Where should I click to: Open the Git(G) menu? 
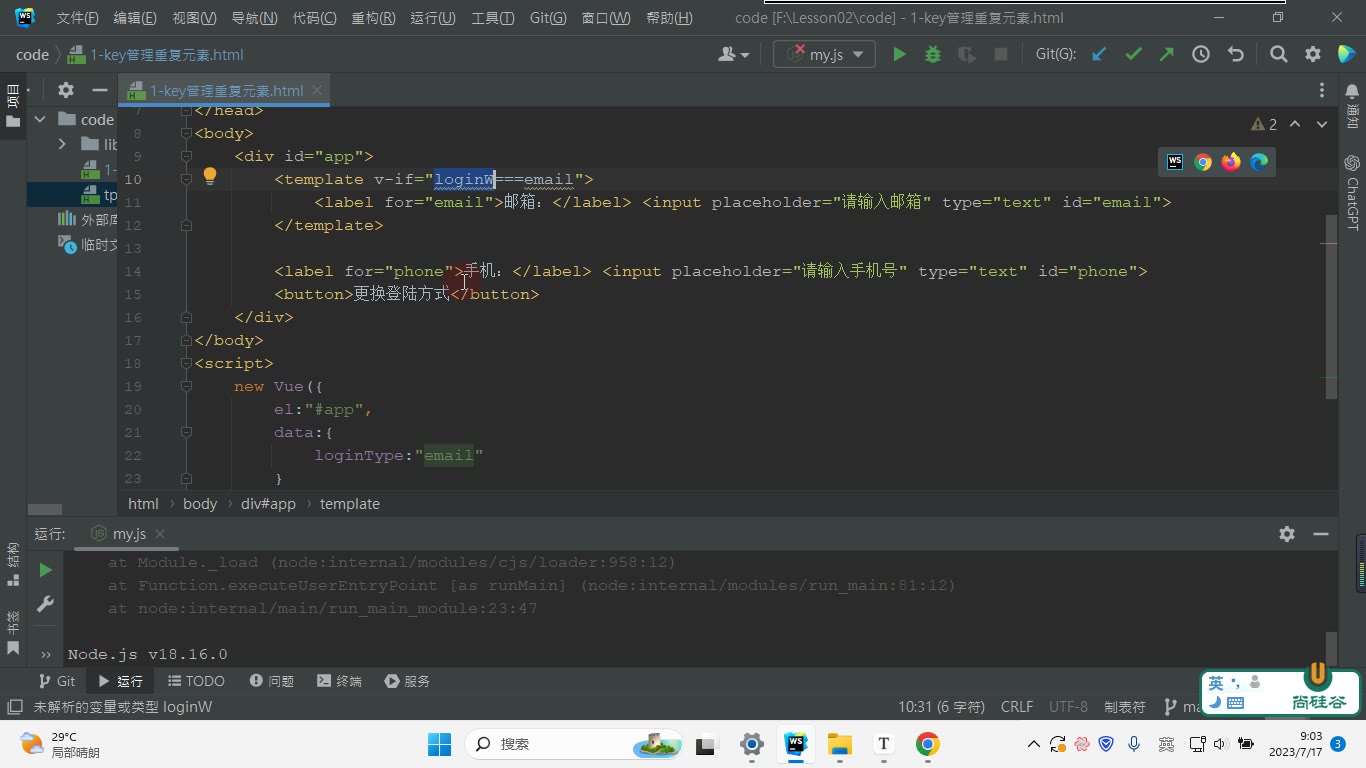tap(548, 18)
